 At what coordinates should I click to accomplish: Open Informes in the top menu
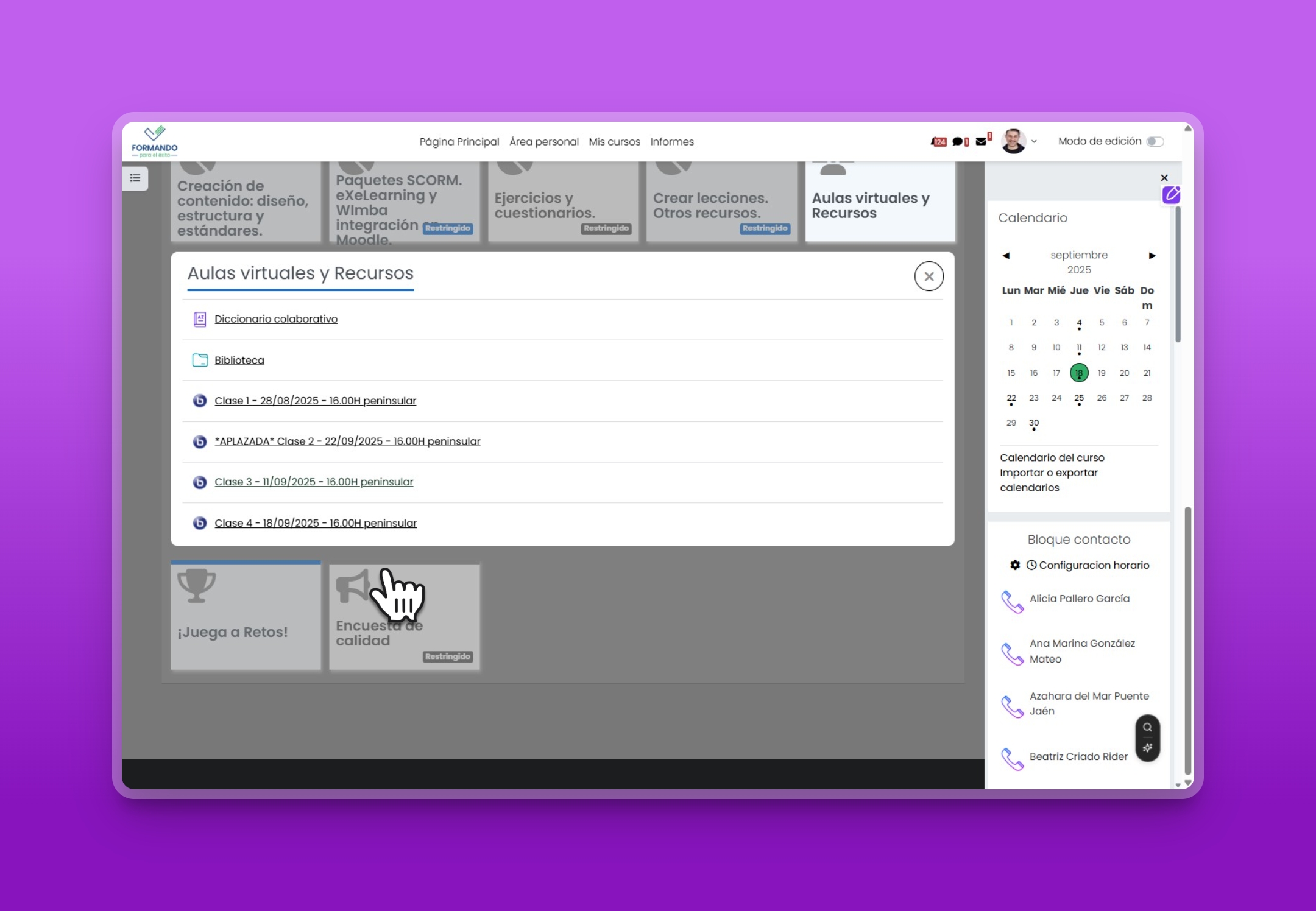pos(671,142)
